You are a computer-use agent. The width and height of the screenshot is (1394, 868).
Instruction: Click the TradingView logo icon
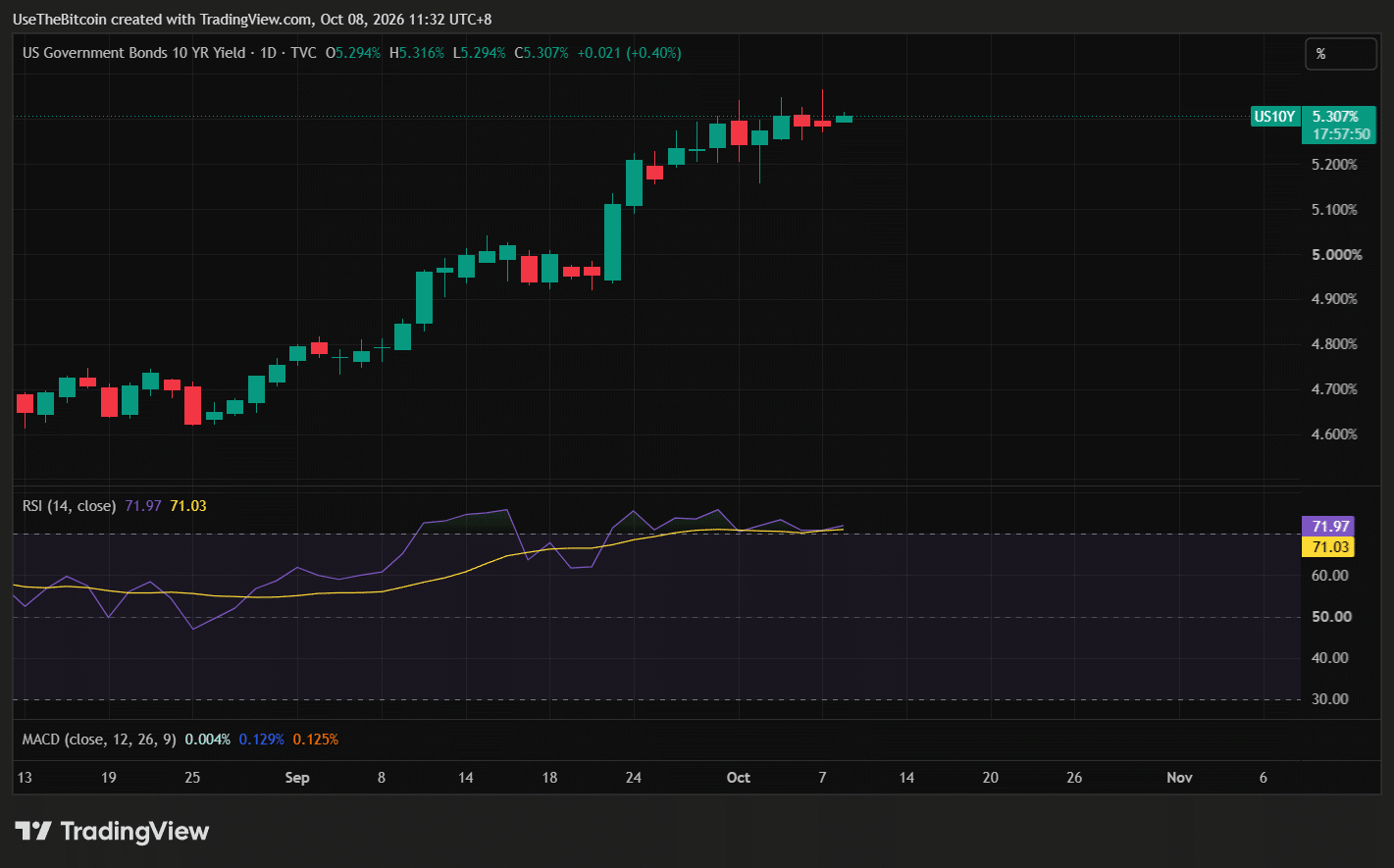coord(33,832)
